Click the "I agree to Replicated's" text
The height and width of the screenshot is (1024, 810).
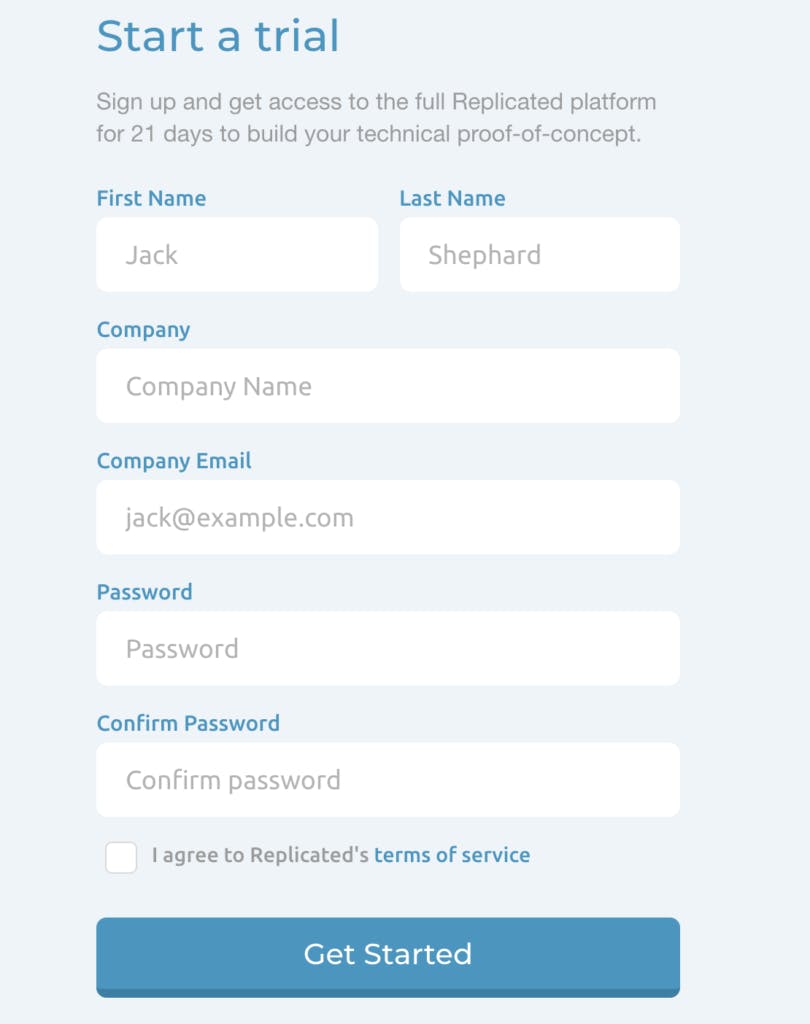pos(261,855)
